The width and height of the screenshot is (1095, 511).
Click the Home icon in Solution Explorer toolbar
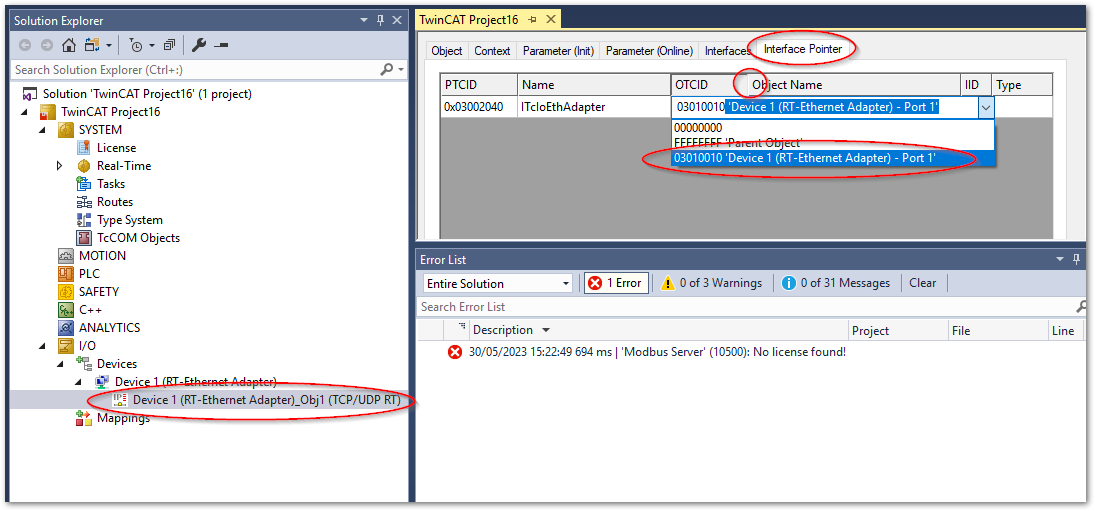click(68, 45)
